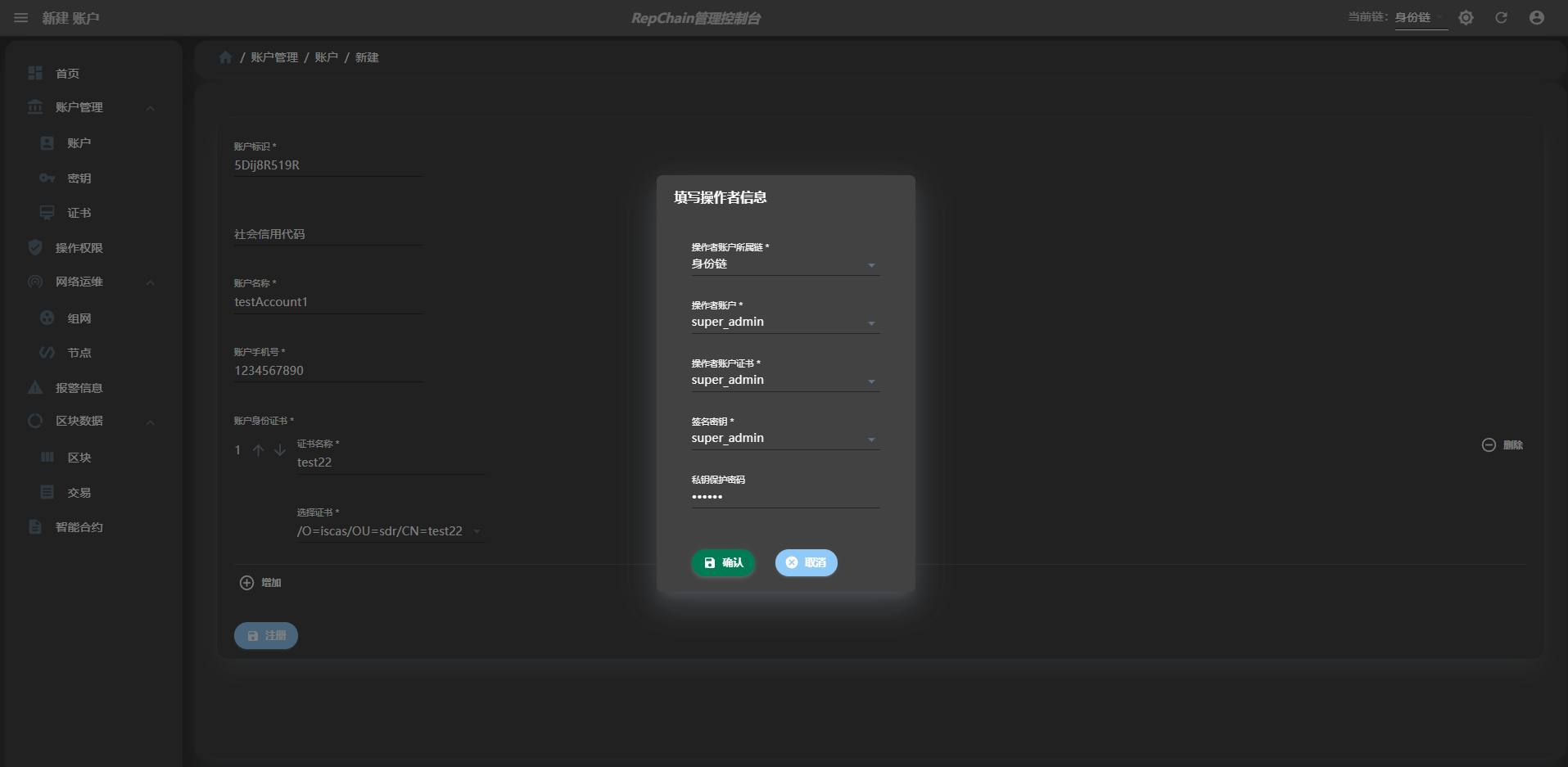The width and height of the screenshot is (1568, 767).
Task: Move certificate down with the down arrow
Action: click(280, 450)
